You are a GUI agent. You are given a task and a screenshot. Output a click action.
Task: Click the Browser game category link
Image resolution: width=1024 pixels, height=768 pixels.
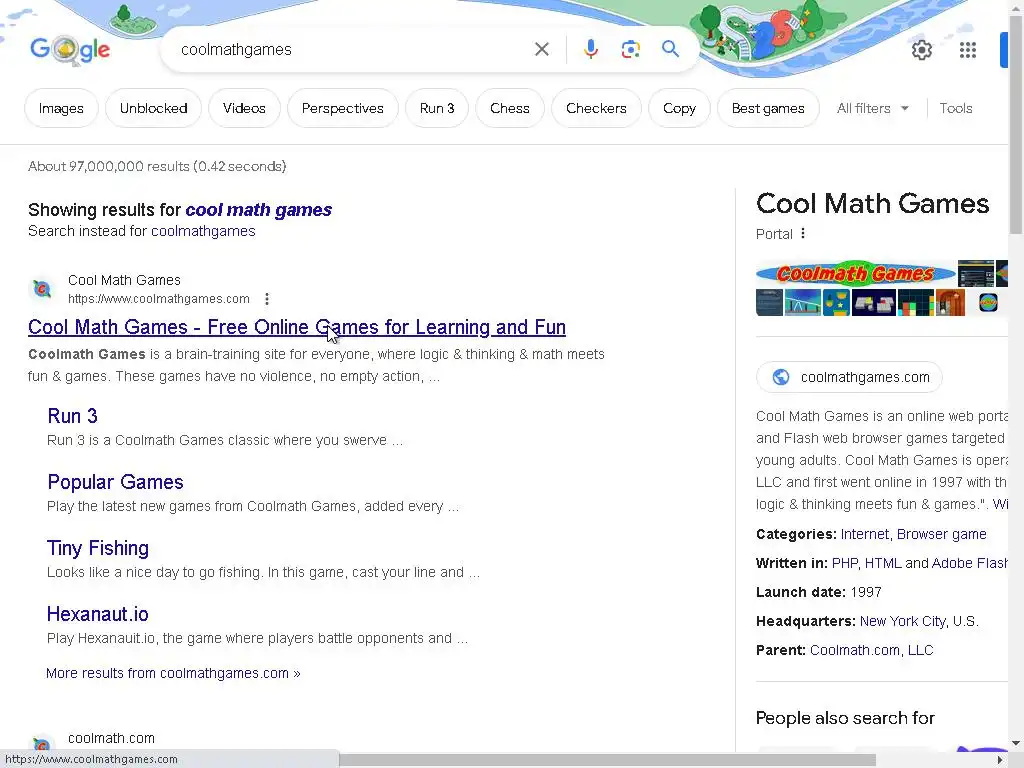941,534
